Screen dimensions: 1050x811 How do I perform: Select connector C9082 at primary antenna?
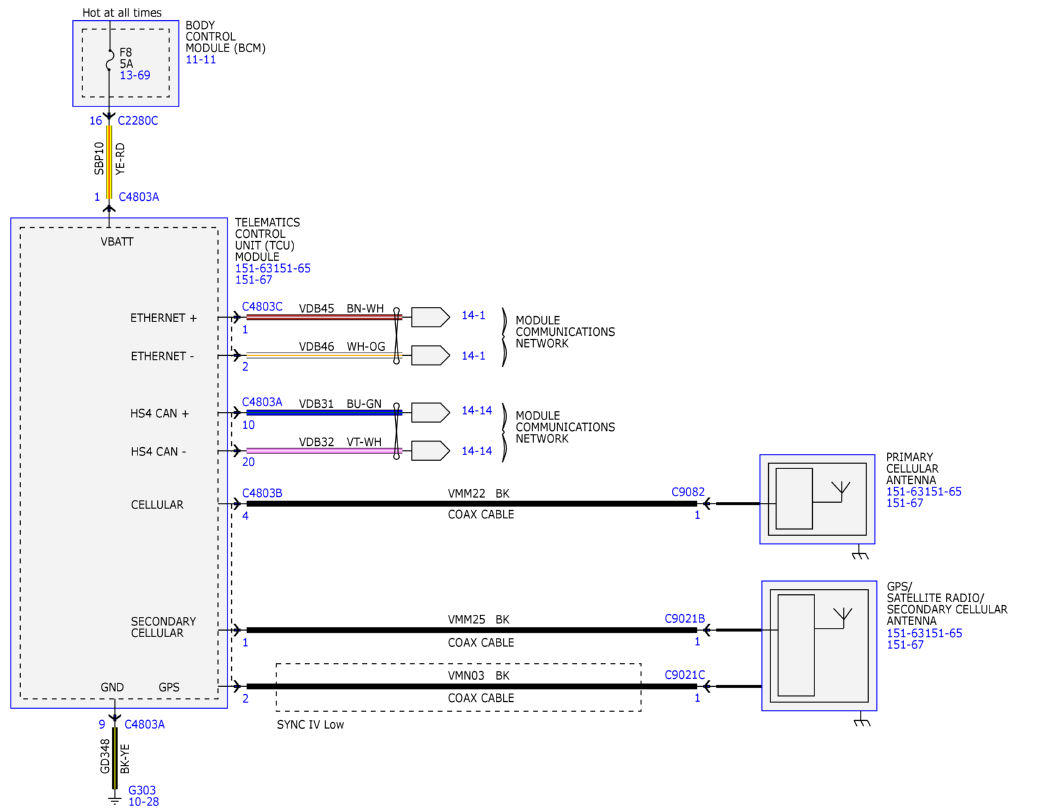tap(688, 492)
